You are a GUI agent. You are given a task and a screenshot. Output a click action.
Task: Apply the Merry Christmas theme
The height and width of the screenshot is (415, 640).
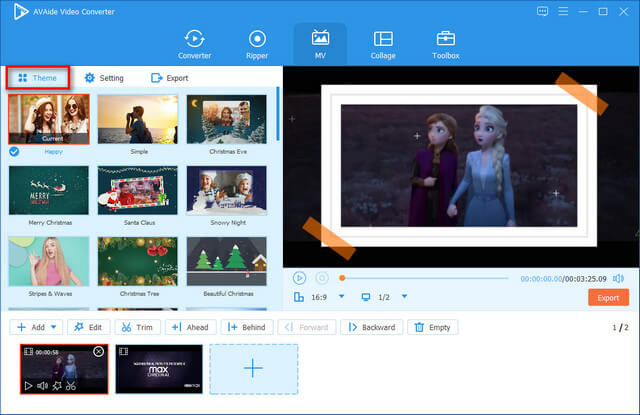click(49, 190)
